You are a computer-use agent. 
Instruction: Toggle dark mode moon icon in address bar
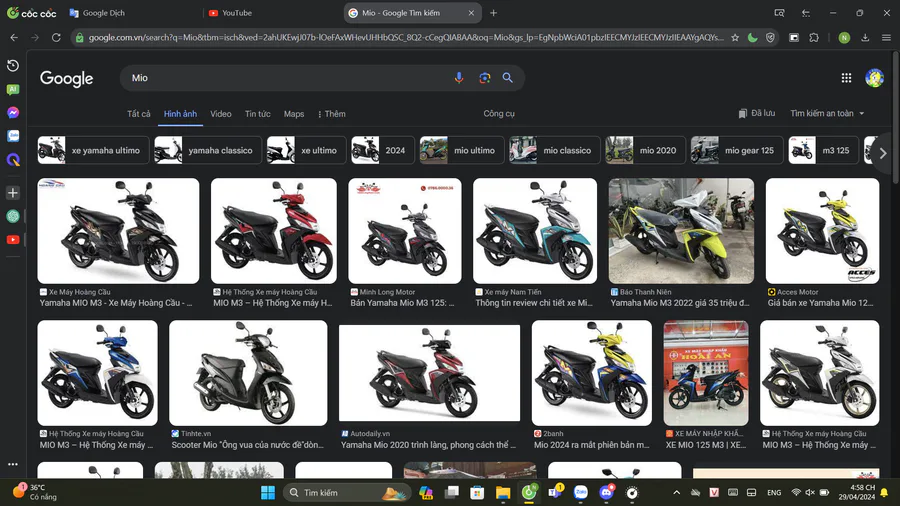tap(752, 38)
